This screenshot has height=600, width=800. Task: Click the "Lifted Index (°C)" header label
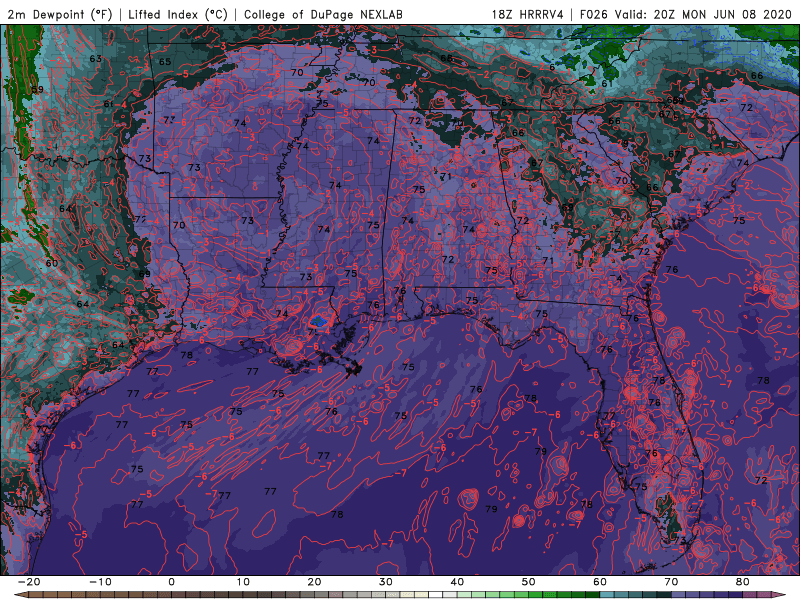tap(178, 14)
